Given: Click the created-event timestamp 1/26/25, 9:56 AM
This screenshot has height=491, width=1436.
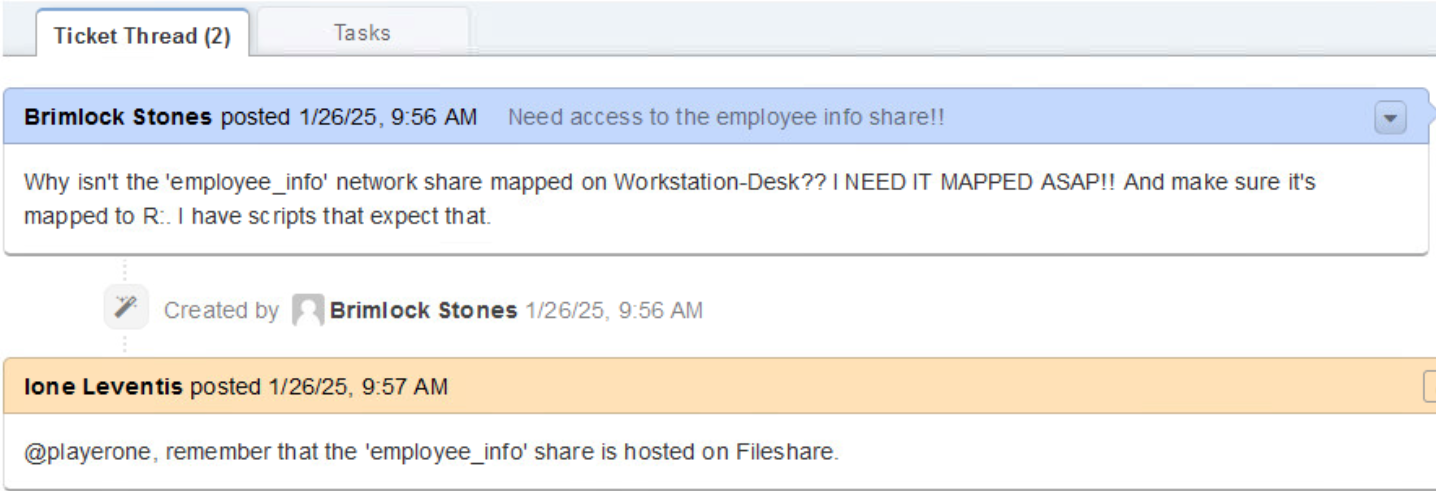Looking at the screenshot, I should tap(614, 310).
